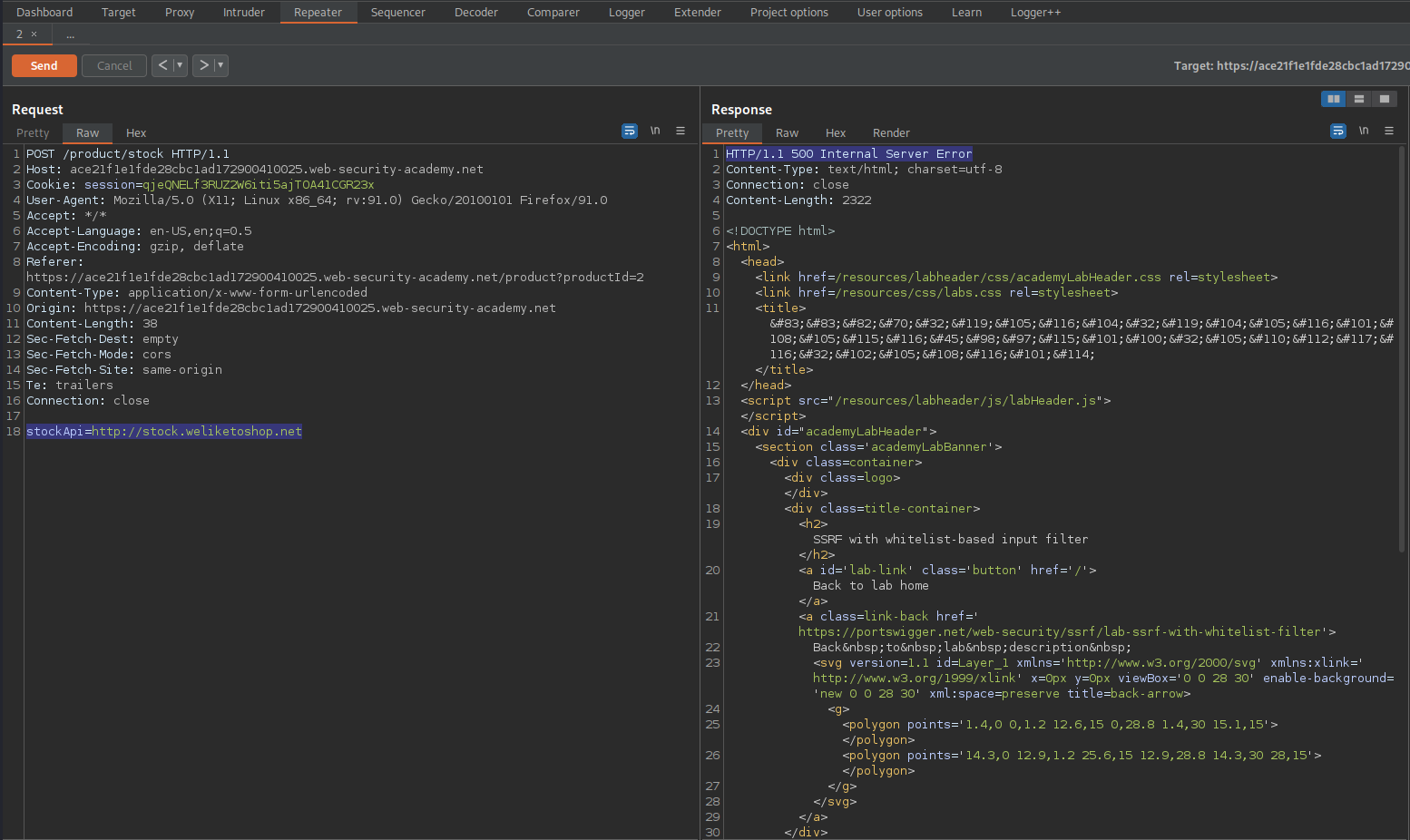1410x840 pixels.
Task: Open the forward history dropdown arrow
Action: pos(220,65)
